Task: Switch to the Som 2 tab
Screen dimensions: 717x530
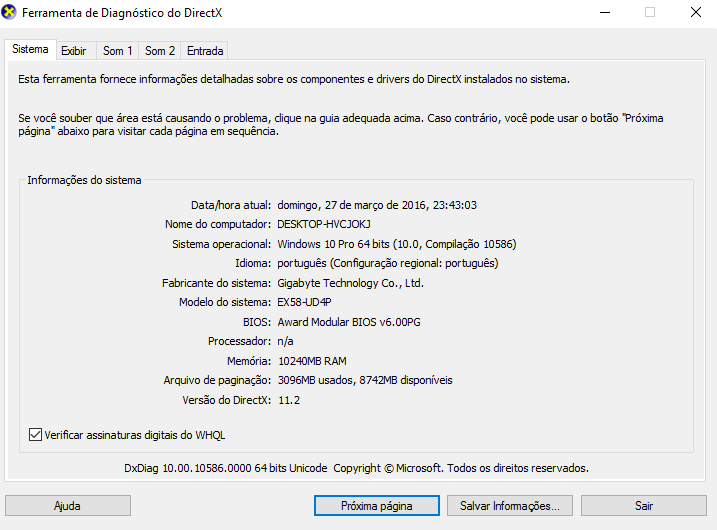Action: (x=160, y=51)
